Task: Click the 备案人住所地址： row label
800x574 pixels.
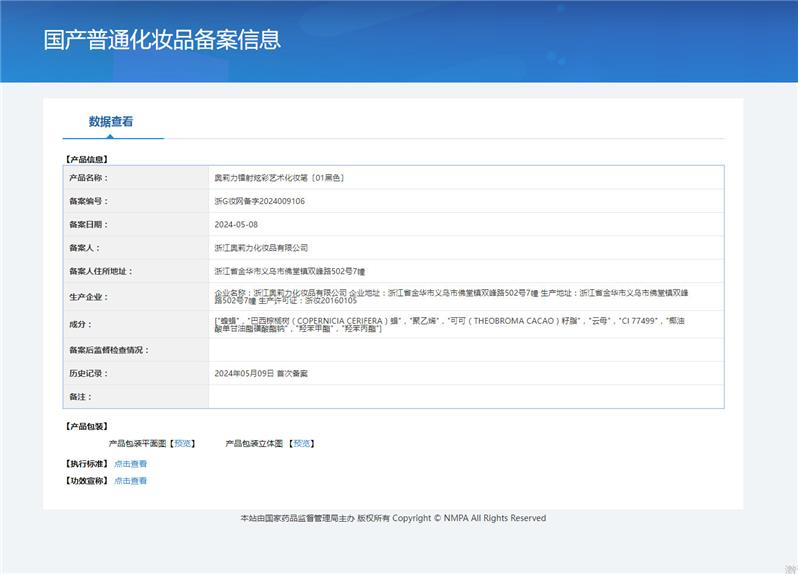Action: pos(101,271)
